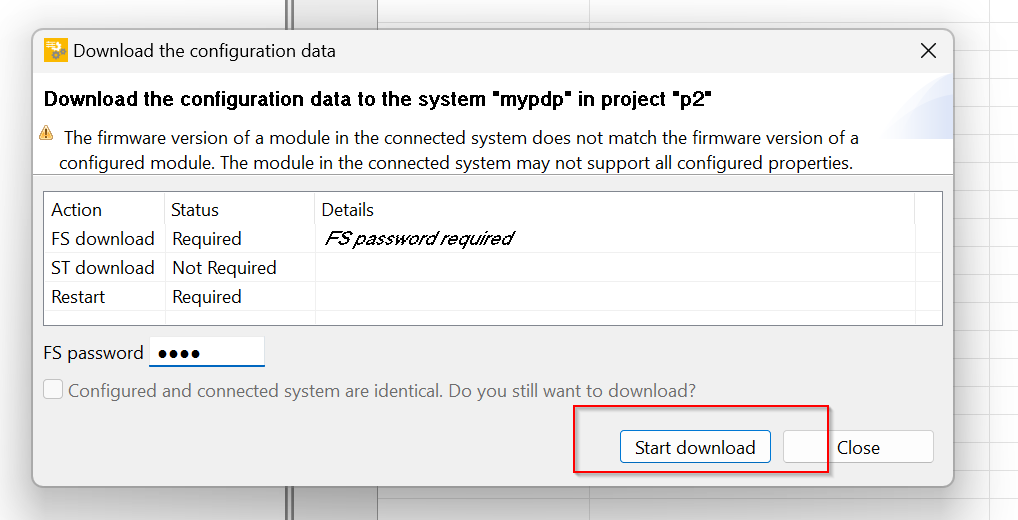
Task: Click the Required status of FS download
Action: (206, 239)
